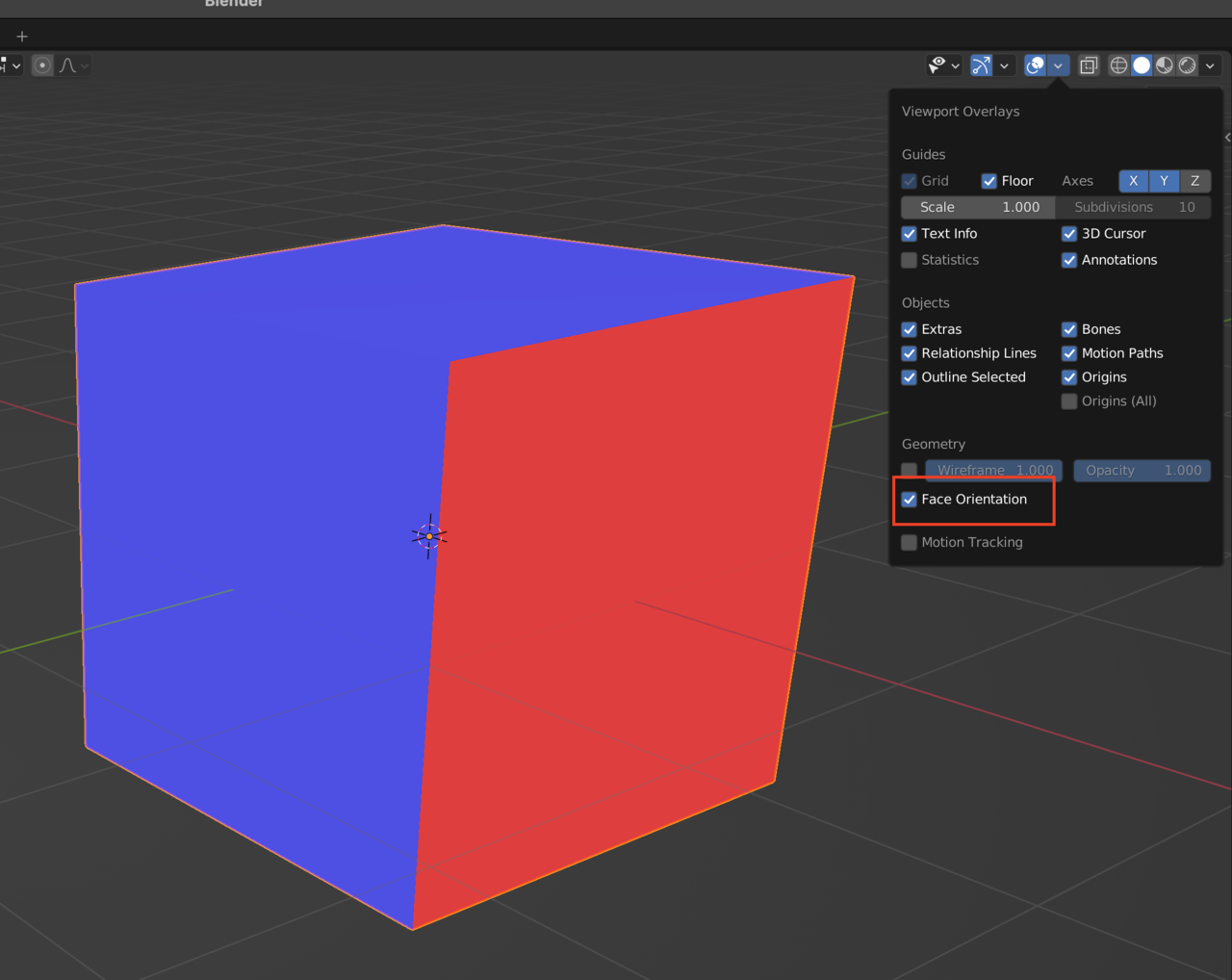Disable the 3D Cursor overlay

1069,234
